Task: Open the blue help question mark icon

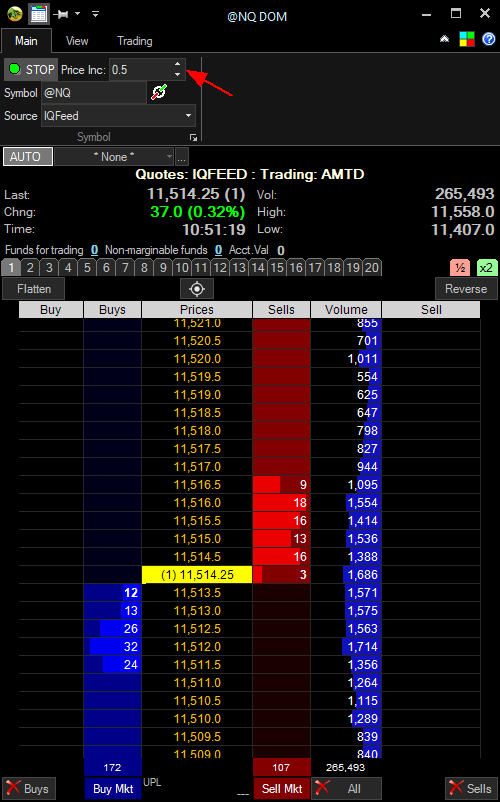Action: 489,39
